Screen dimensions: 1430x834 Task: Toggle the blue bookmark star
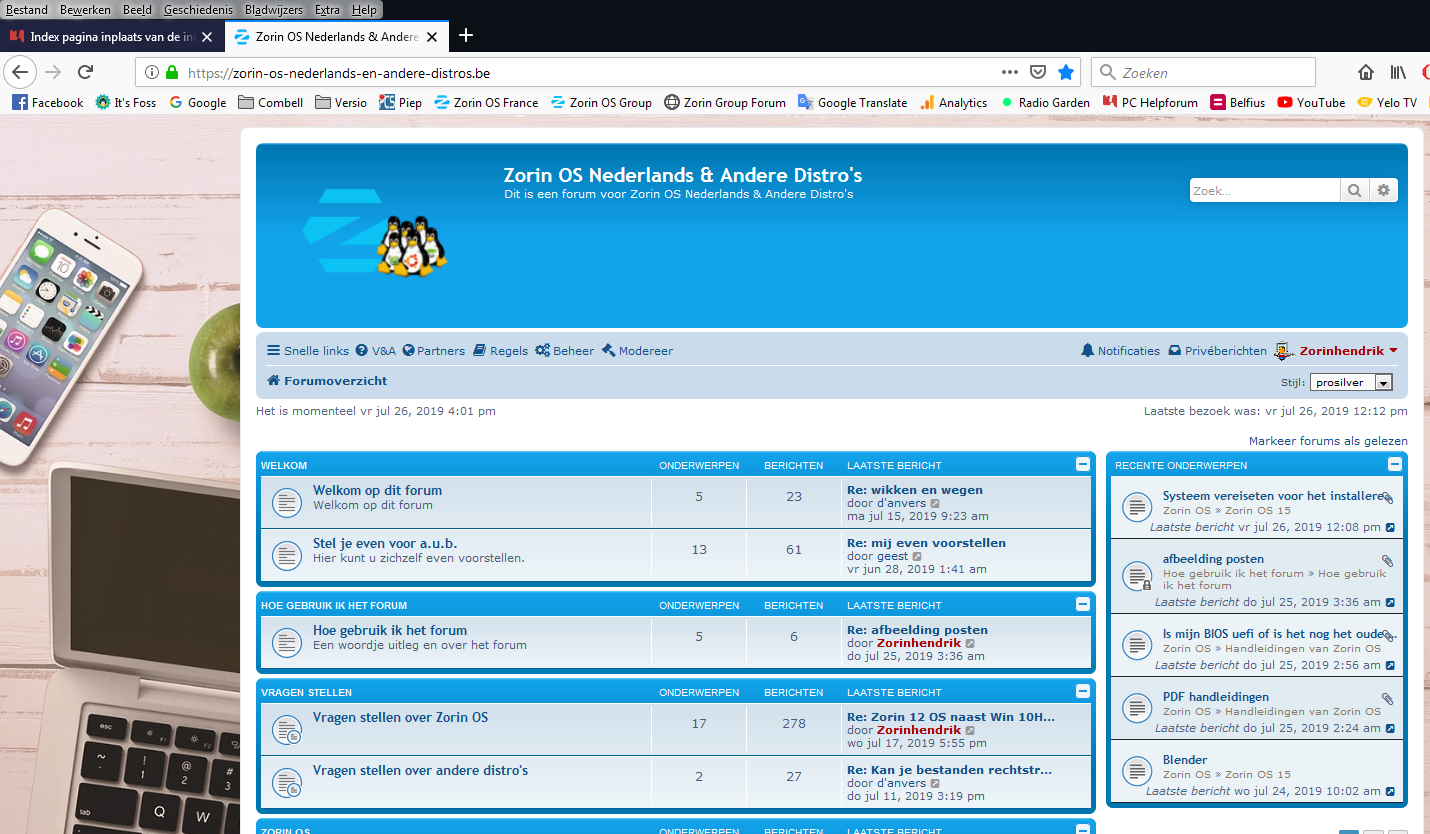1066,72
